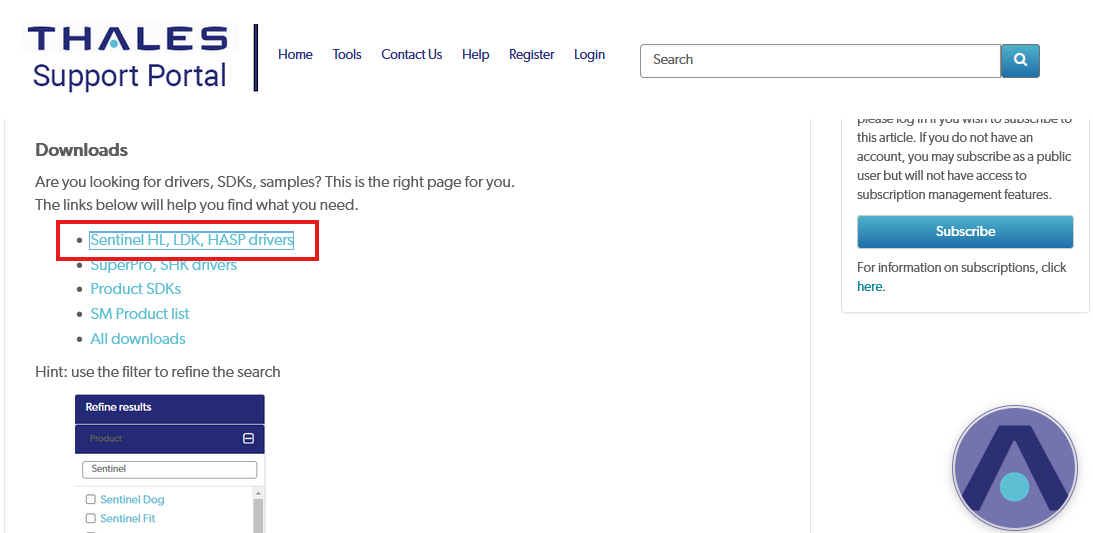Open the Help menu item

pyautogui.click(x=475, y=54)
